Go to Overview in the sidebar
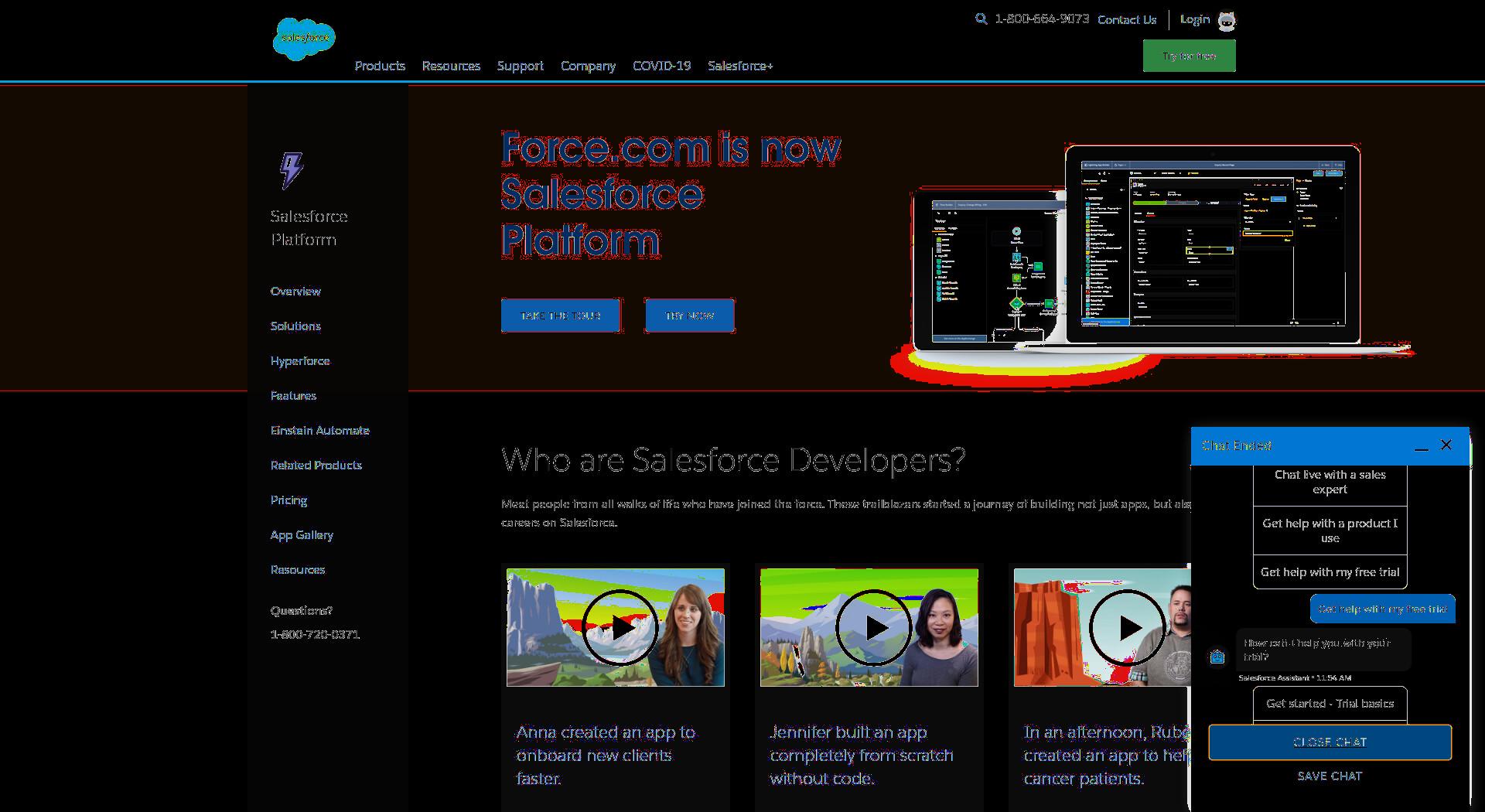1485x812 pixels. 295,291
